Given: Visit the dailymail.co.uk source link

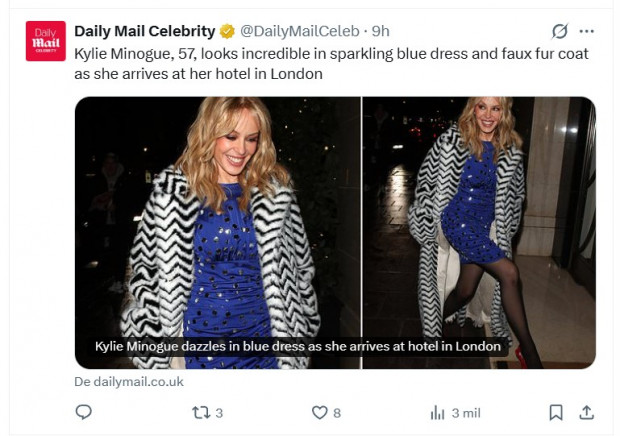Looking at the screenshot, I should click(129, 381).
